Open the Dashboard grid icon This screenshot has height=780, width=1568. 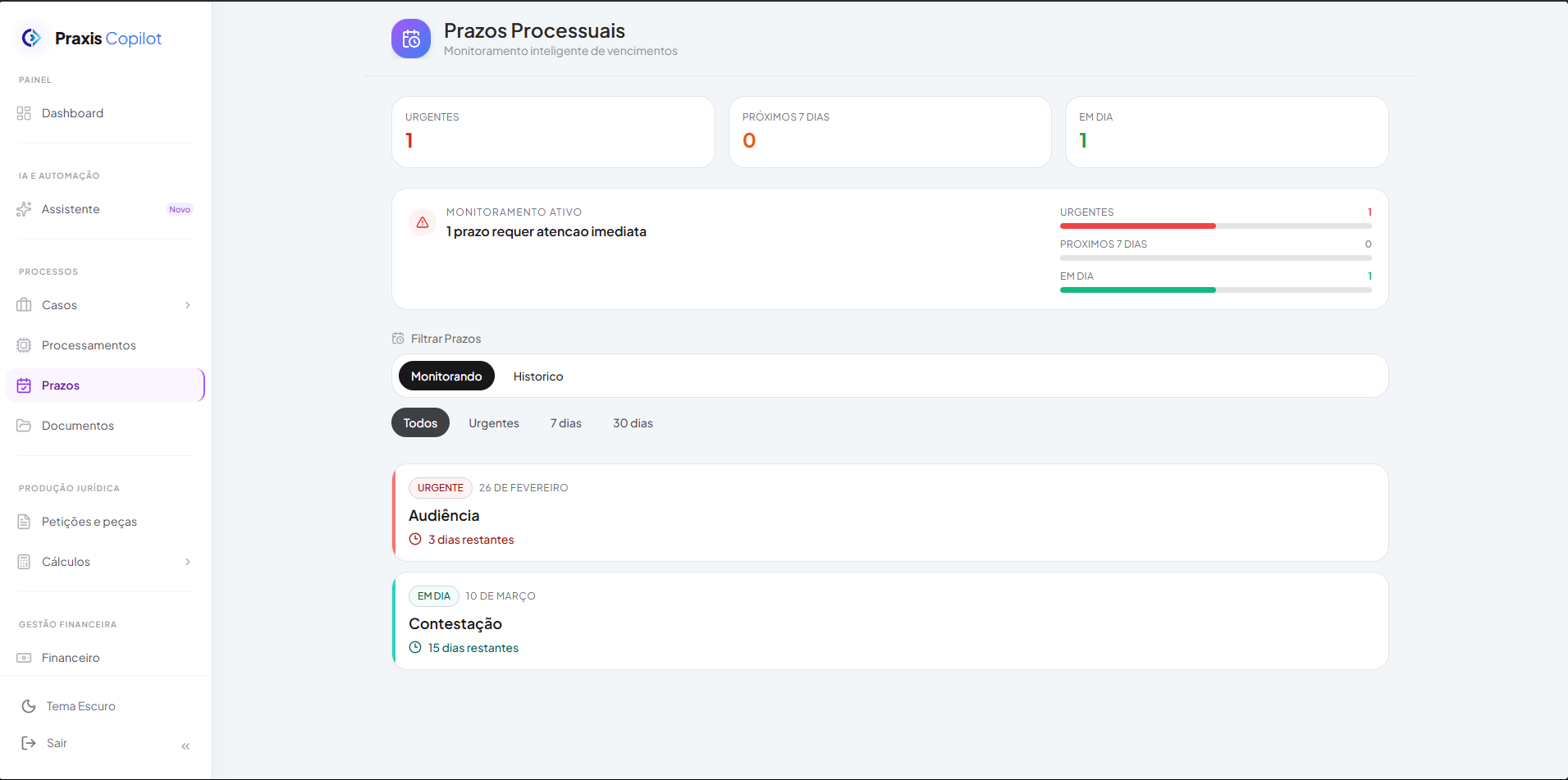[x=24, y=113]
